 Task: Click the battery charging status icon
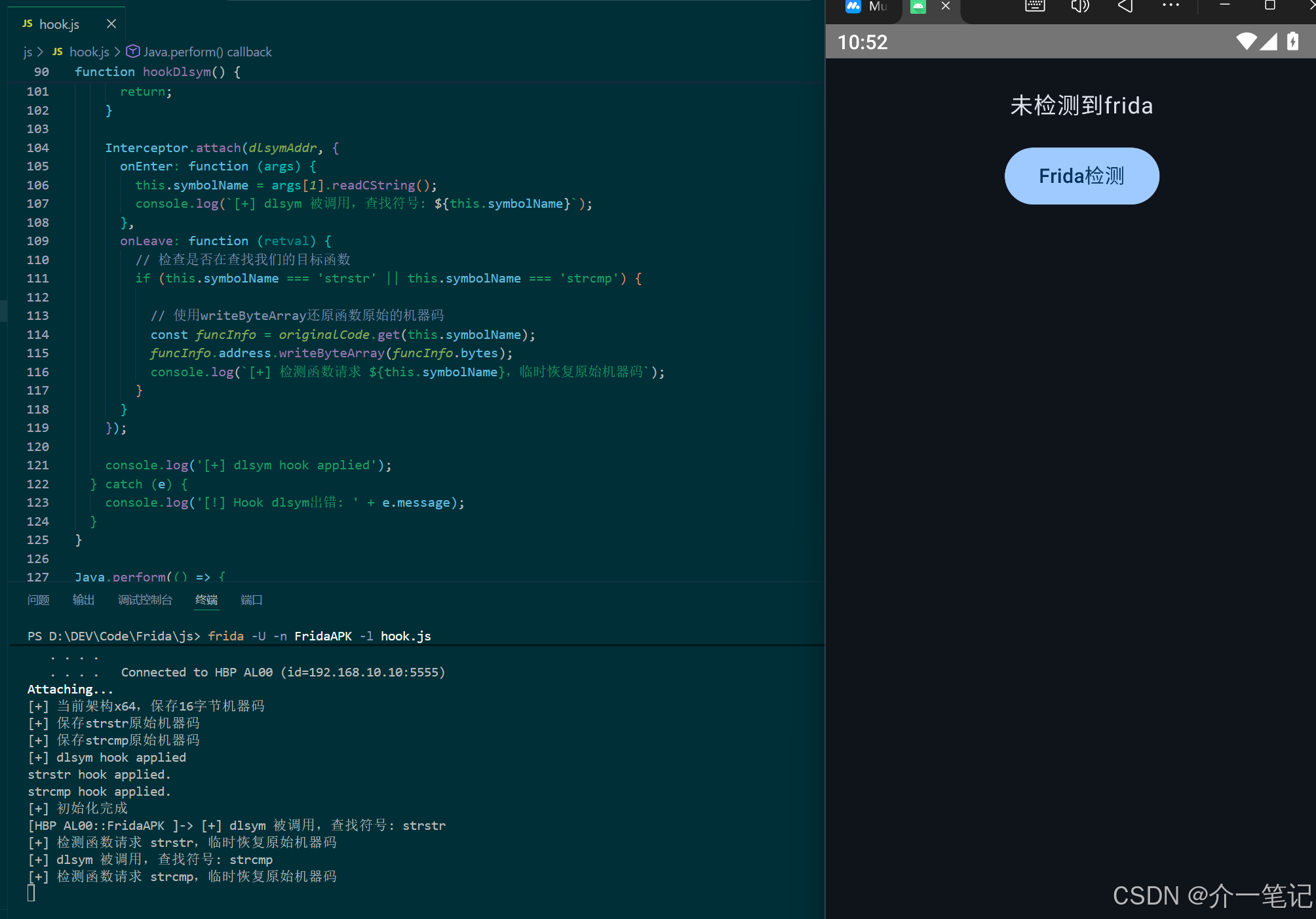(x=1293, y=42)
